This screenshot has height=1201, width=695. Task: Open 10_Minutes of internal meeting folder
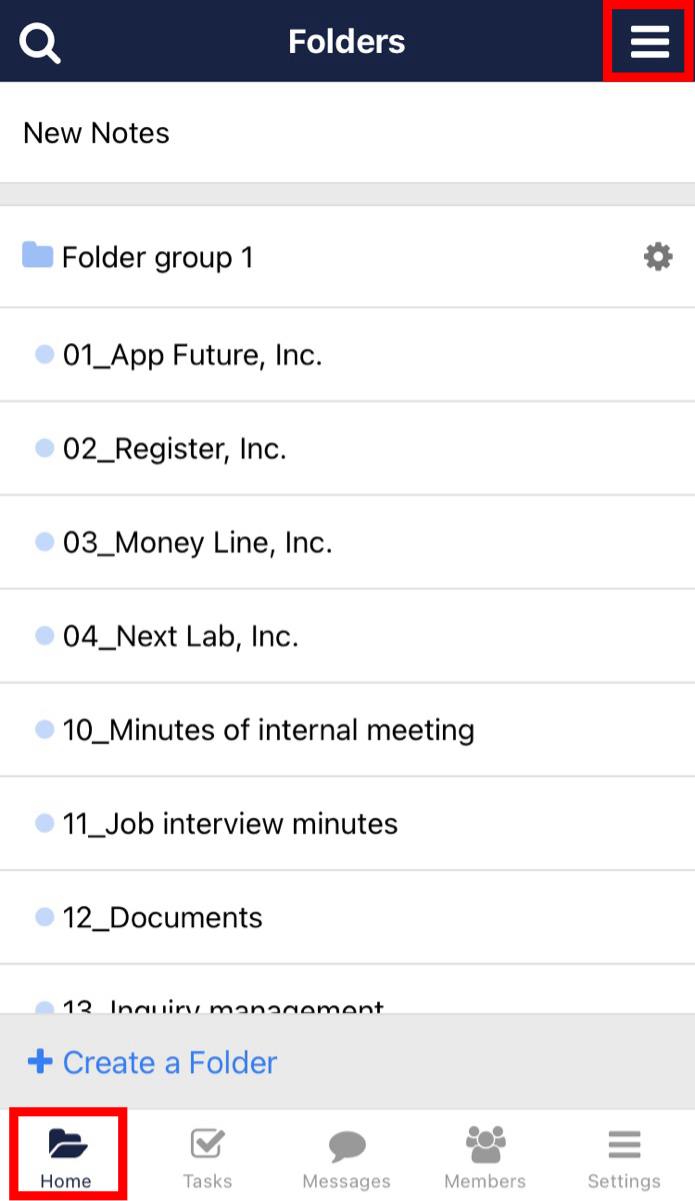coord(268,730)
